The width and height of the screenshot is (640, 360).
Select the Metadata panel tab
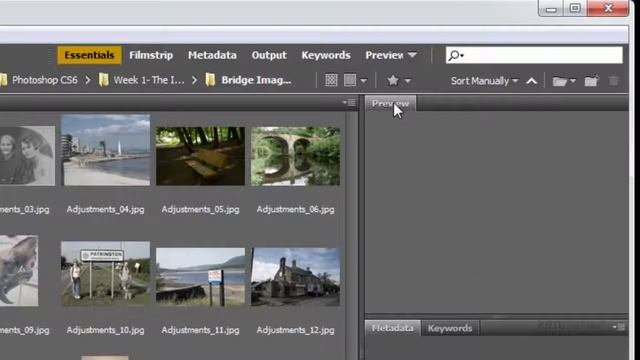coord(392,328)
